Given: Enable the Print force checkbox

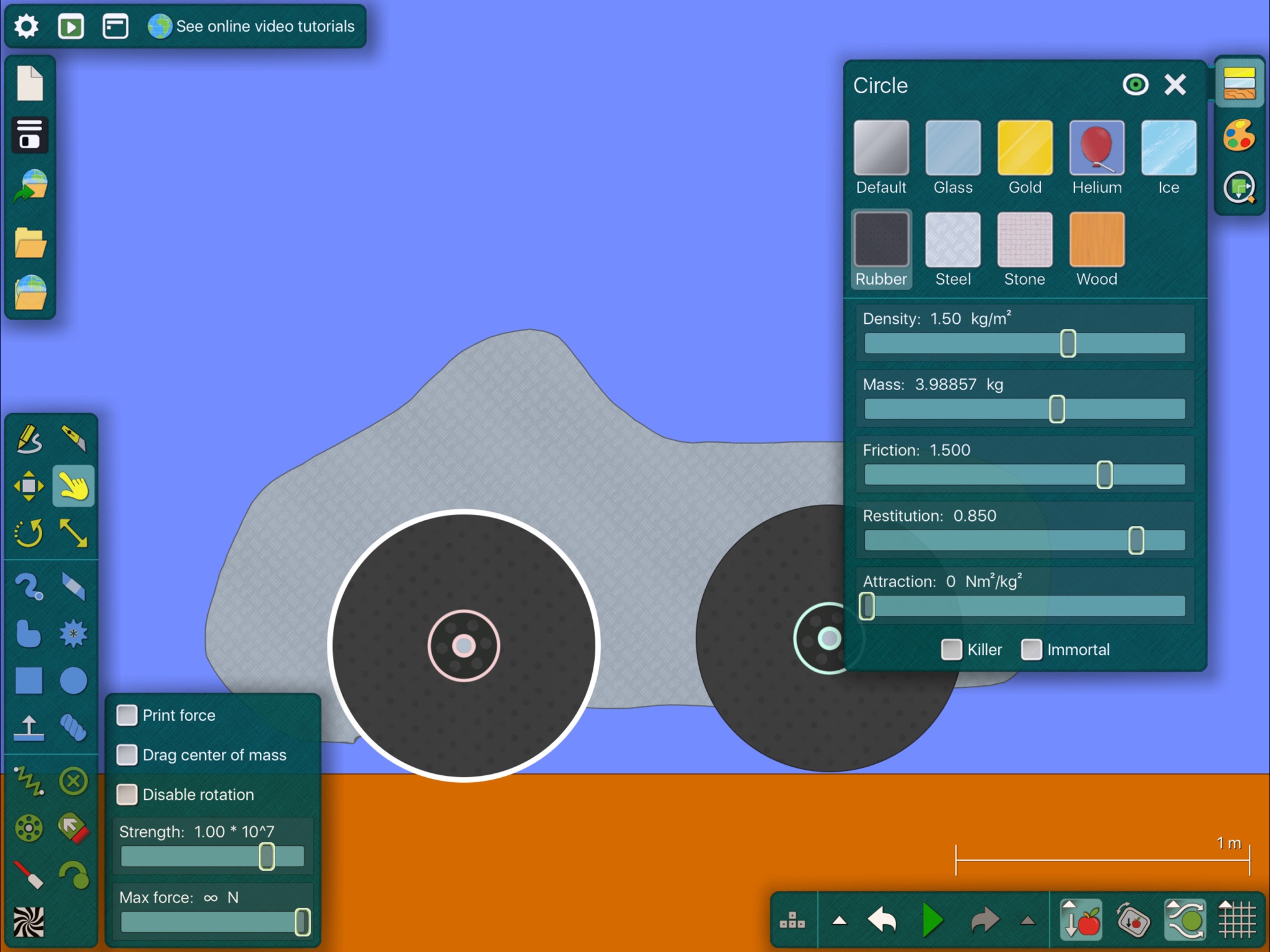Looking at the screenshot, I should (127, 715).
